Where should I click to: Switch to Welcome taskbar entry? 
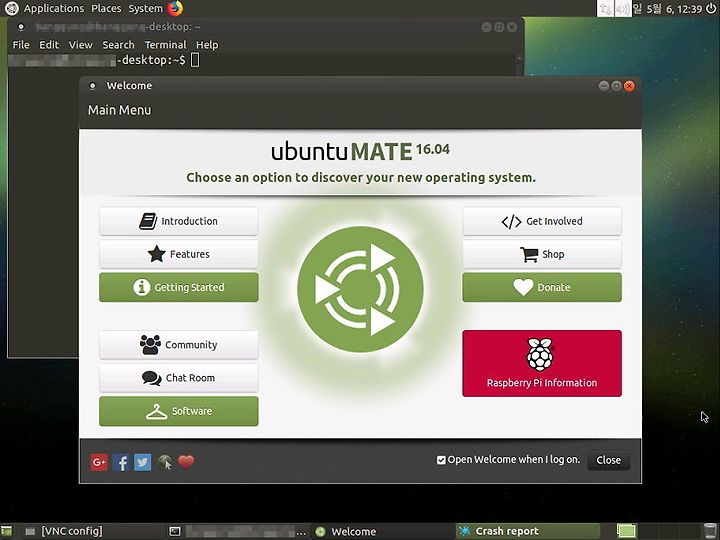point(381,531)
